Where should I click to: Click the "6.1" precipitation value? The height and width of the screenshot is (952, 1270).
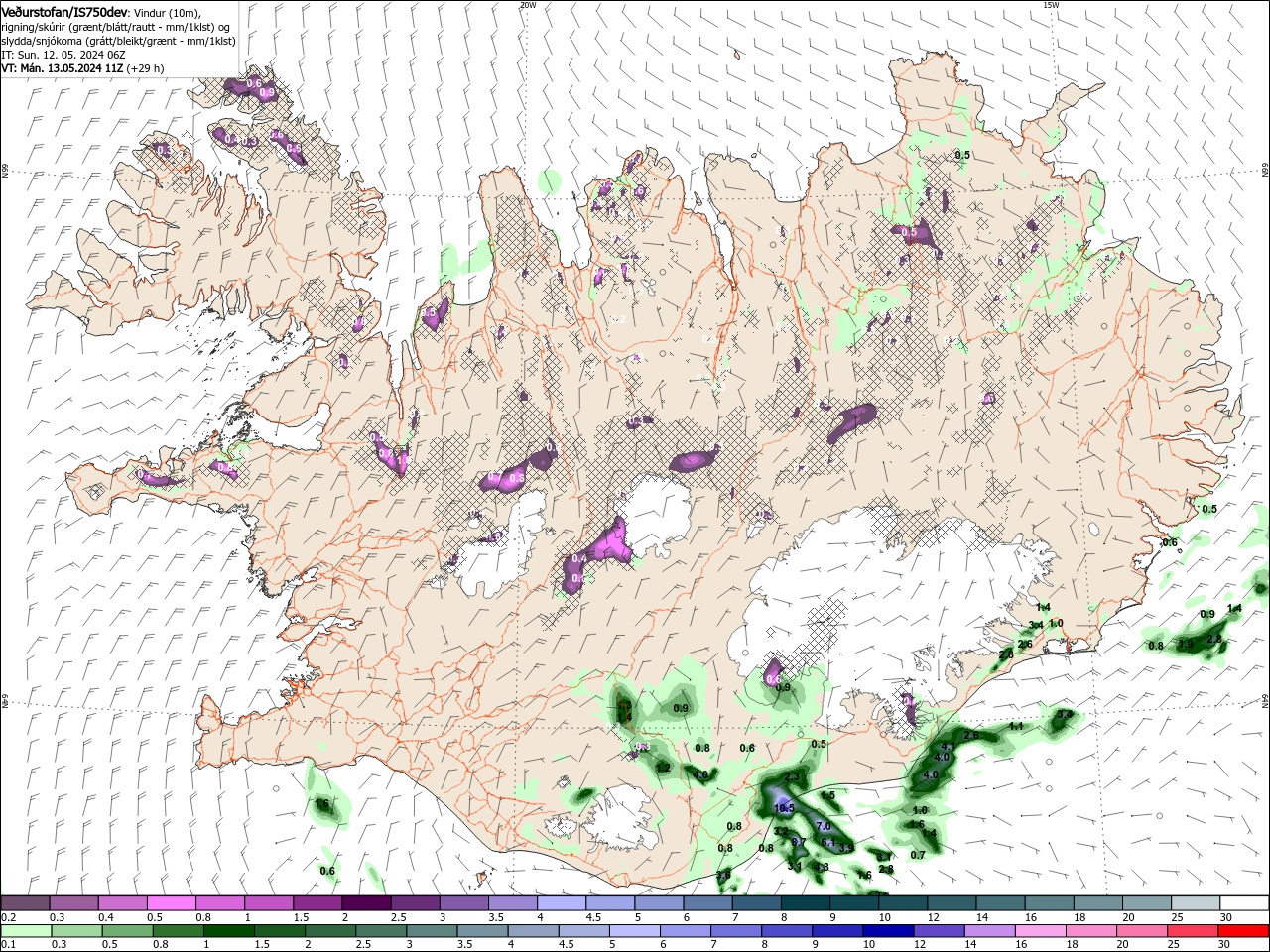(x=829, y=842)
